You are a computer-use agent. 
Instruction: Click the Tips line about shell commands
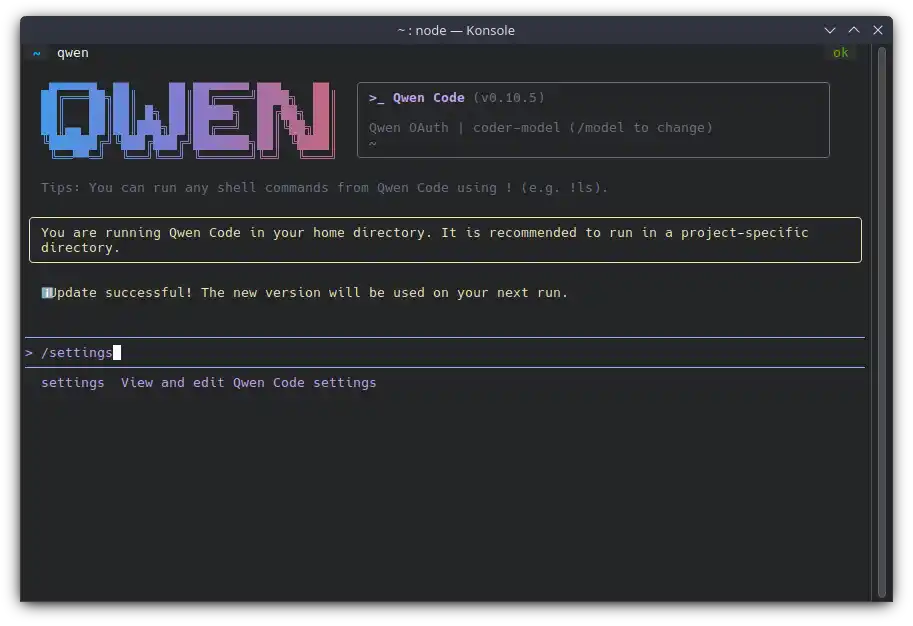[x=324, y=188]
